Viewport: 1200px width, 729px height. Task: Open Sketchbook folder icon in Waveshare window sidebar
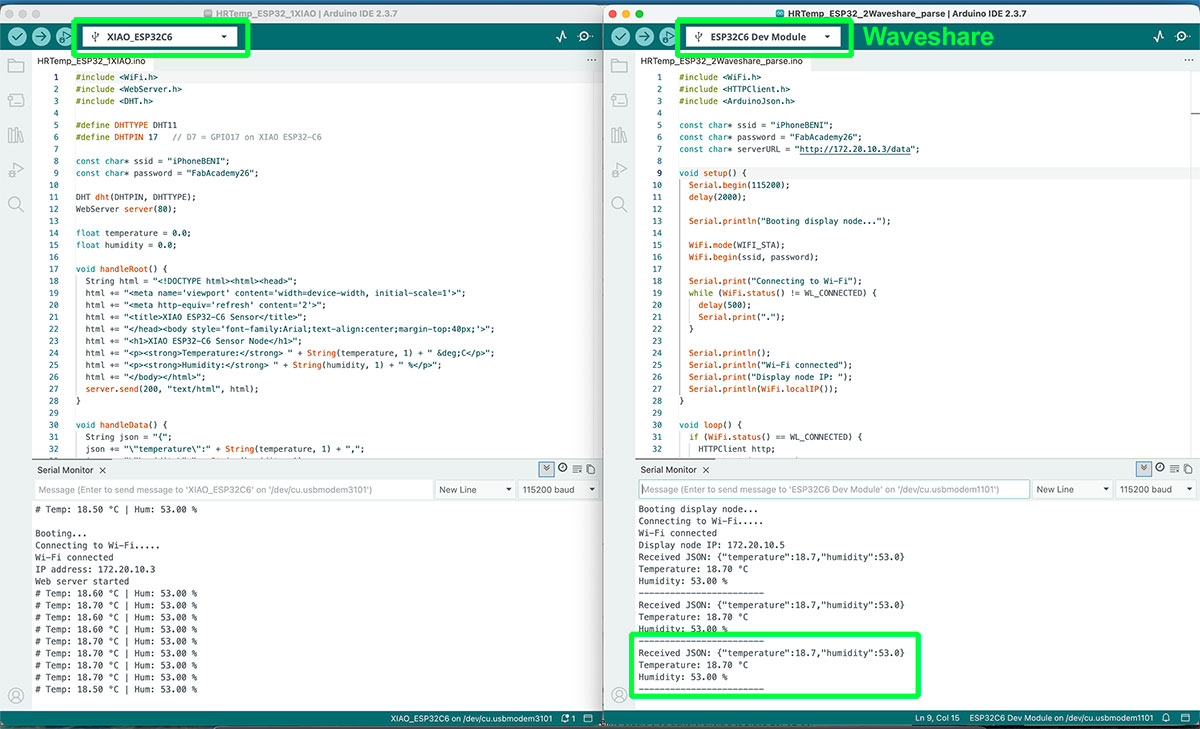click(x=619, y=66)
